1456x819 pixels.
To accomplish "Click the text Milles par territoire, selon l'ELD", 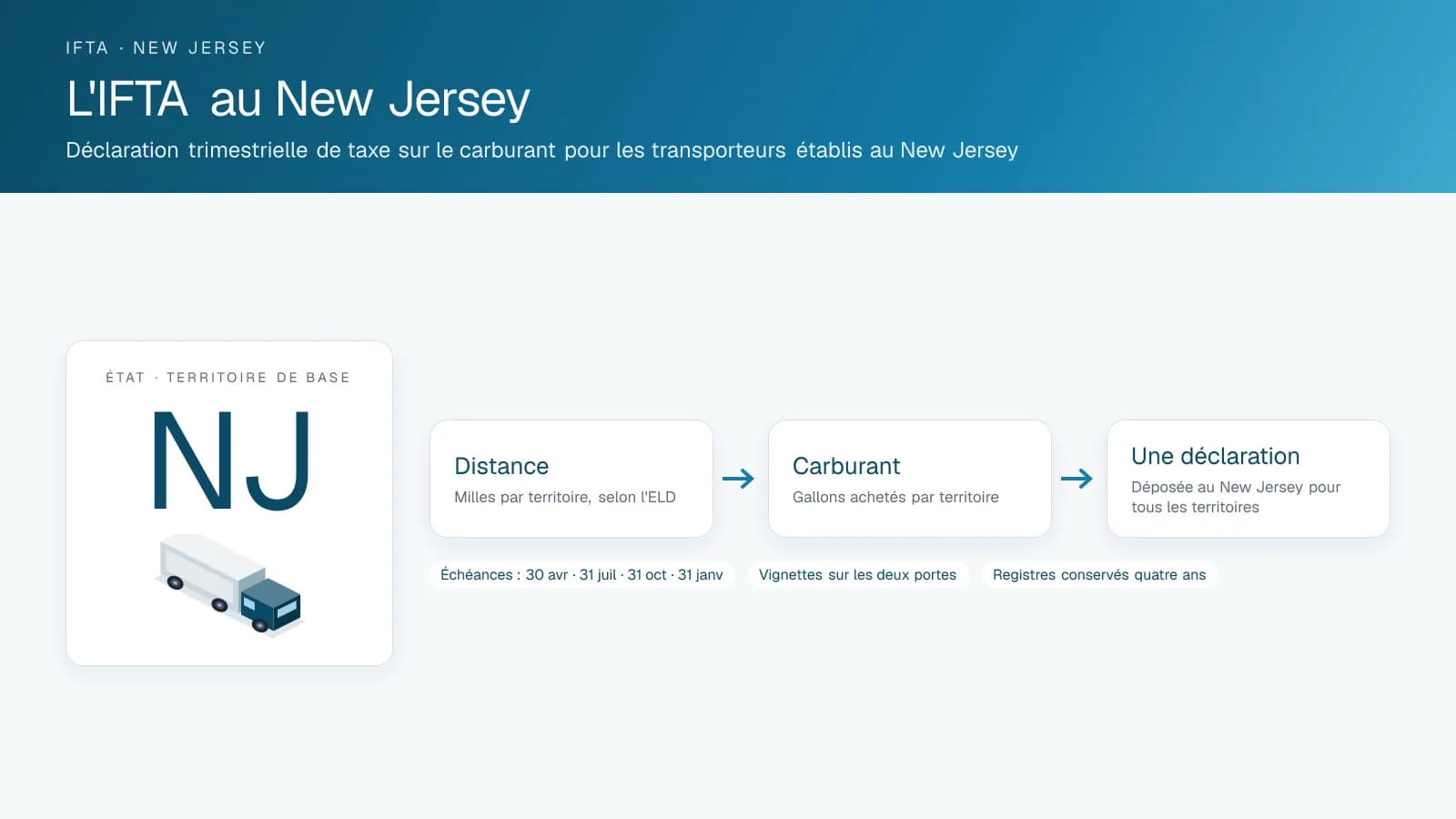I will 565,497.
